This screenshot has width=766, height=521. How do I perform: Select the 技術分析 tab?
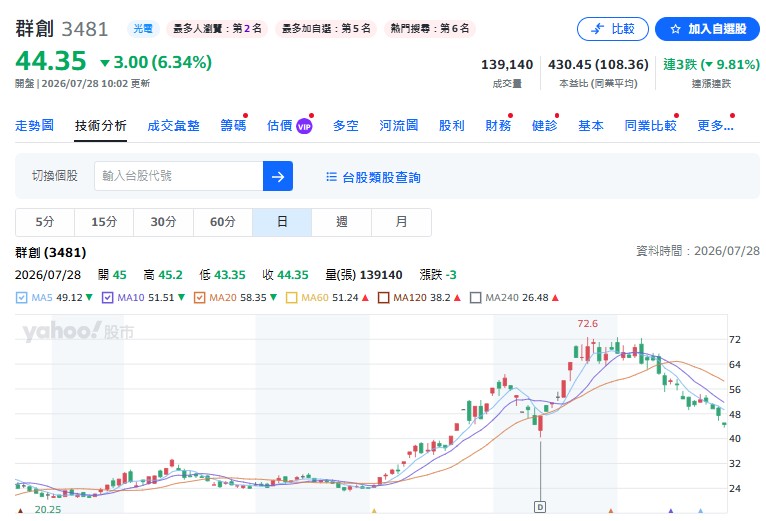(101, 126)
